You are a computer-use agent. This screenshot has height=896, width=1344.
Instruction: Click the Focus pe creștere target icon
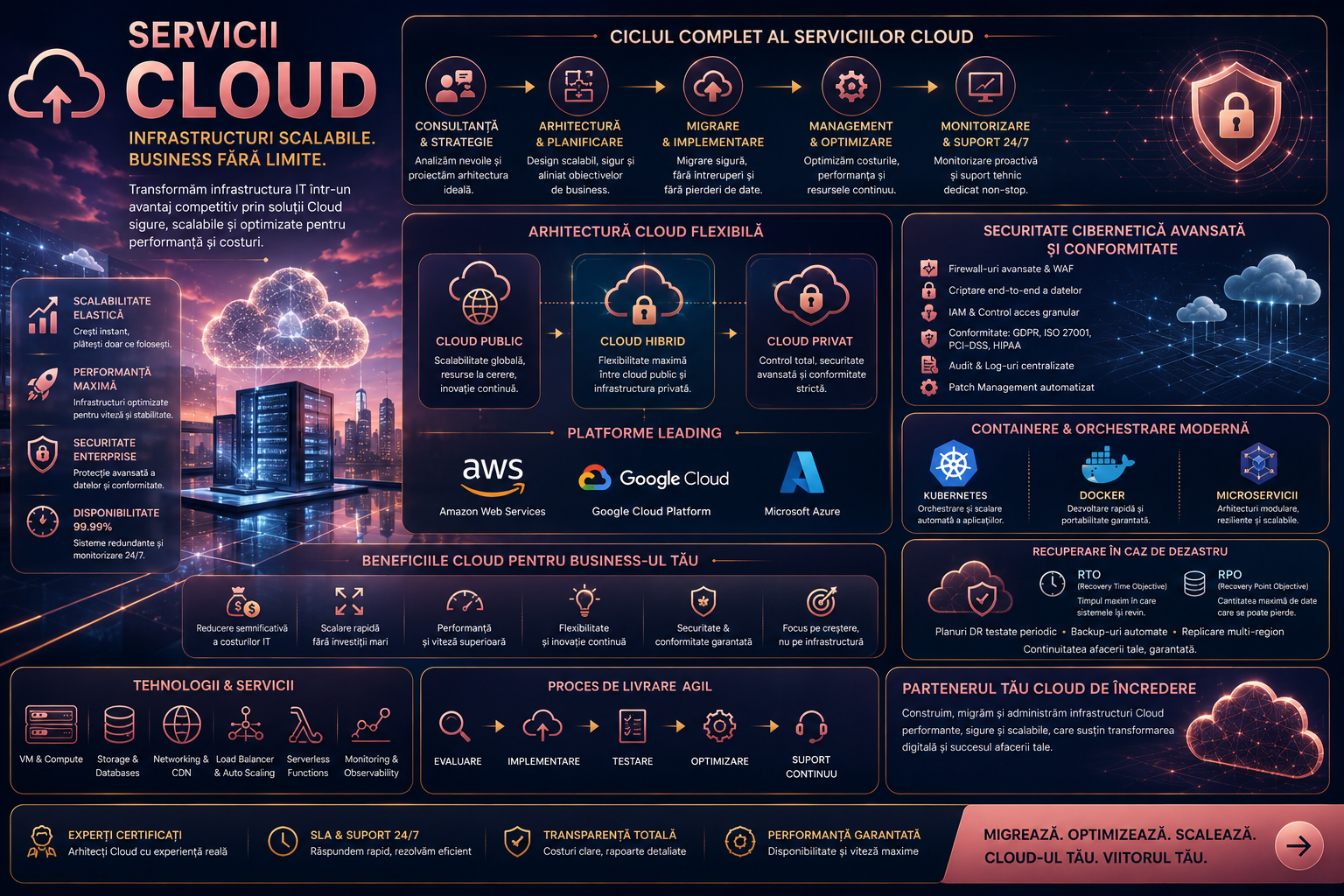(821, 602)
